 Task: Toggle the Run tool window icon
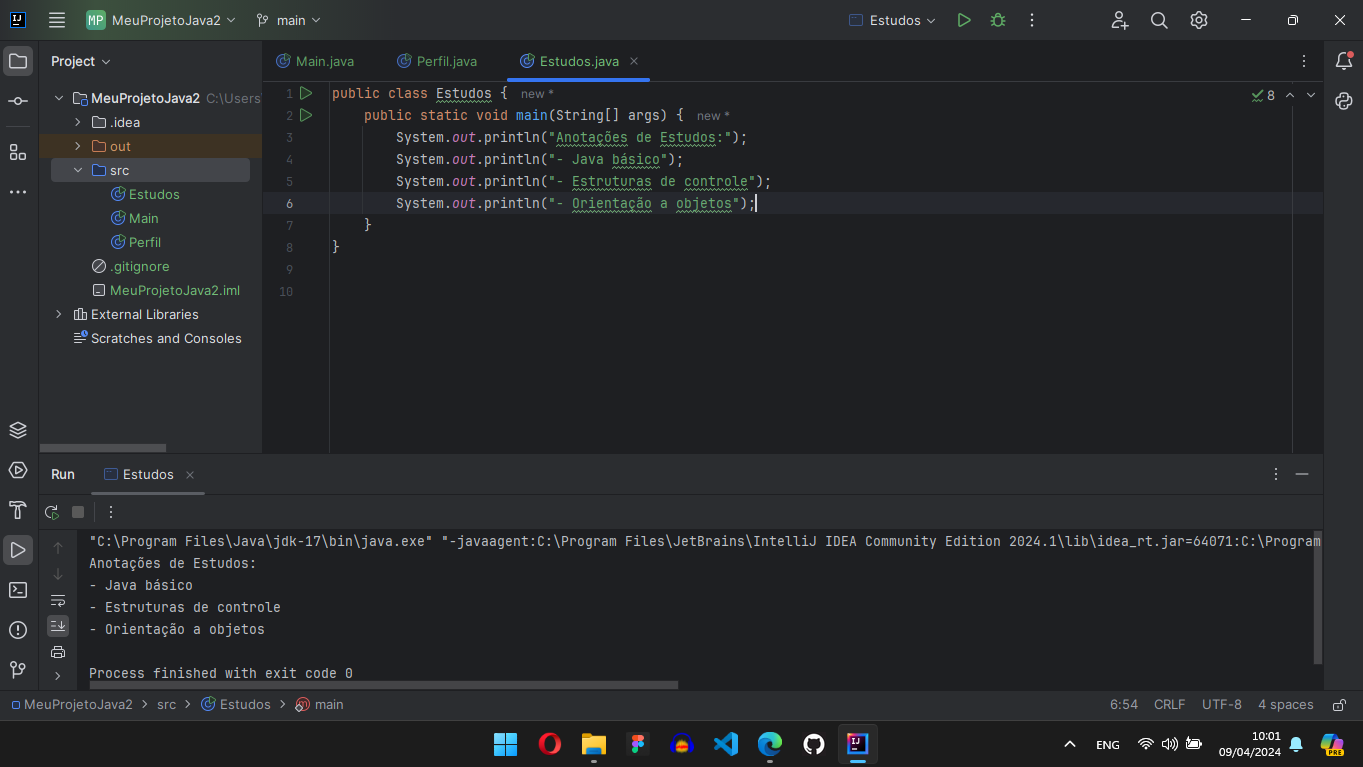(x=18, y=550)
